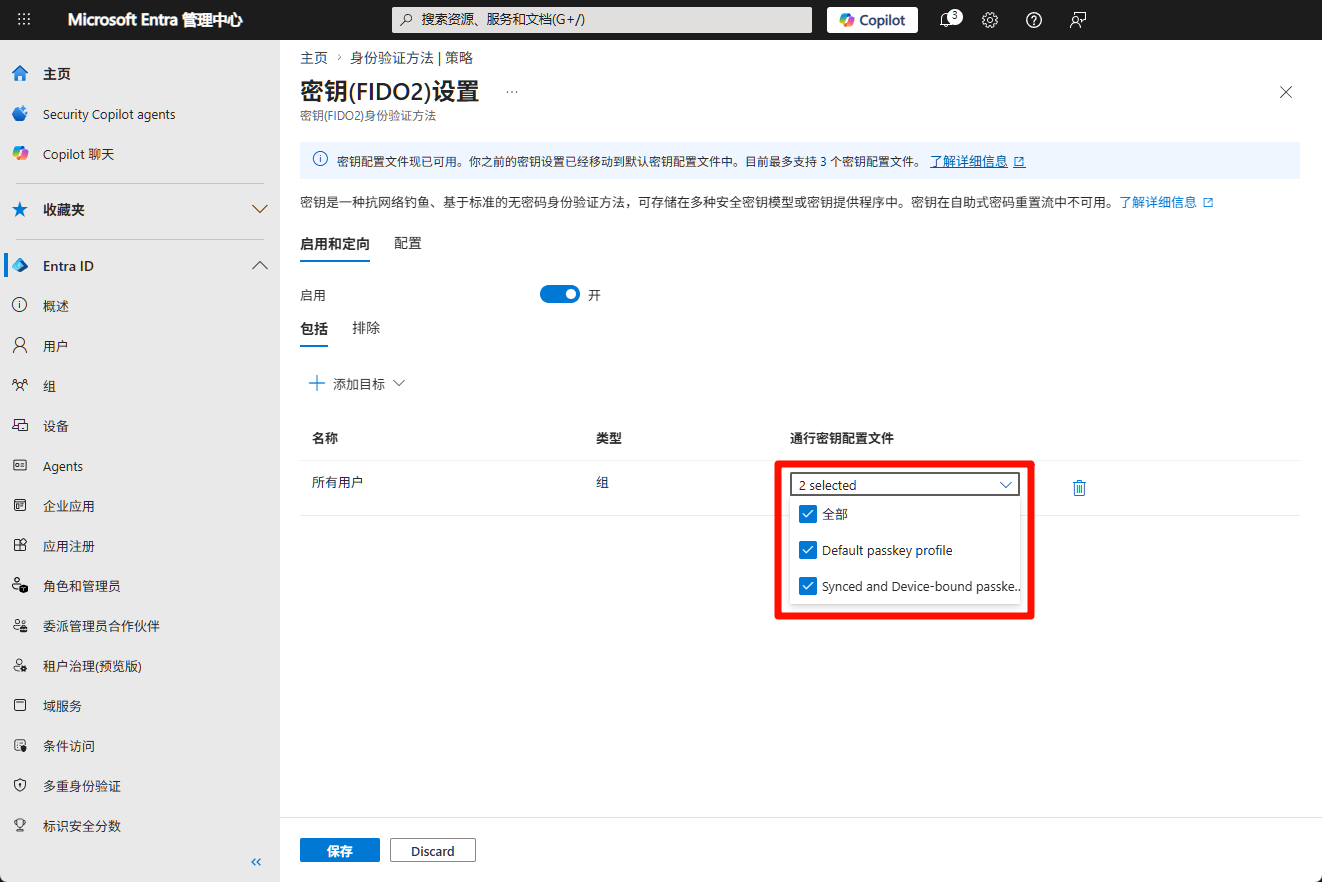Click the Microsoft Entra 管理中心 title

point(155,20)
